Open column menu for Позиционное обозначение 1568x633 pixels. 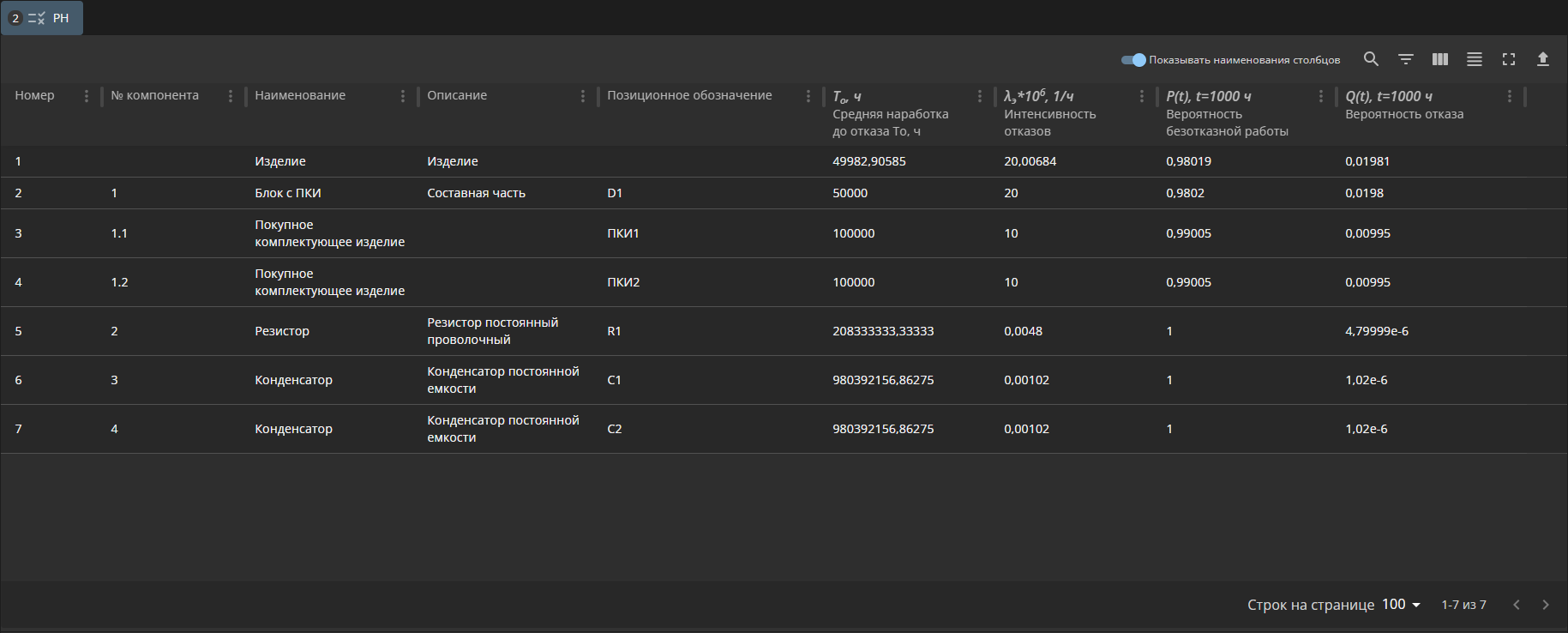pos(808,96)
